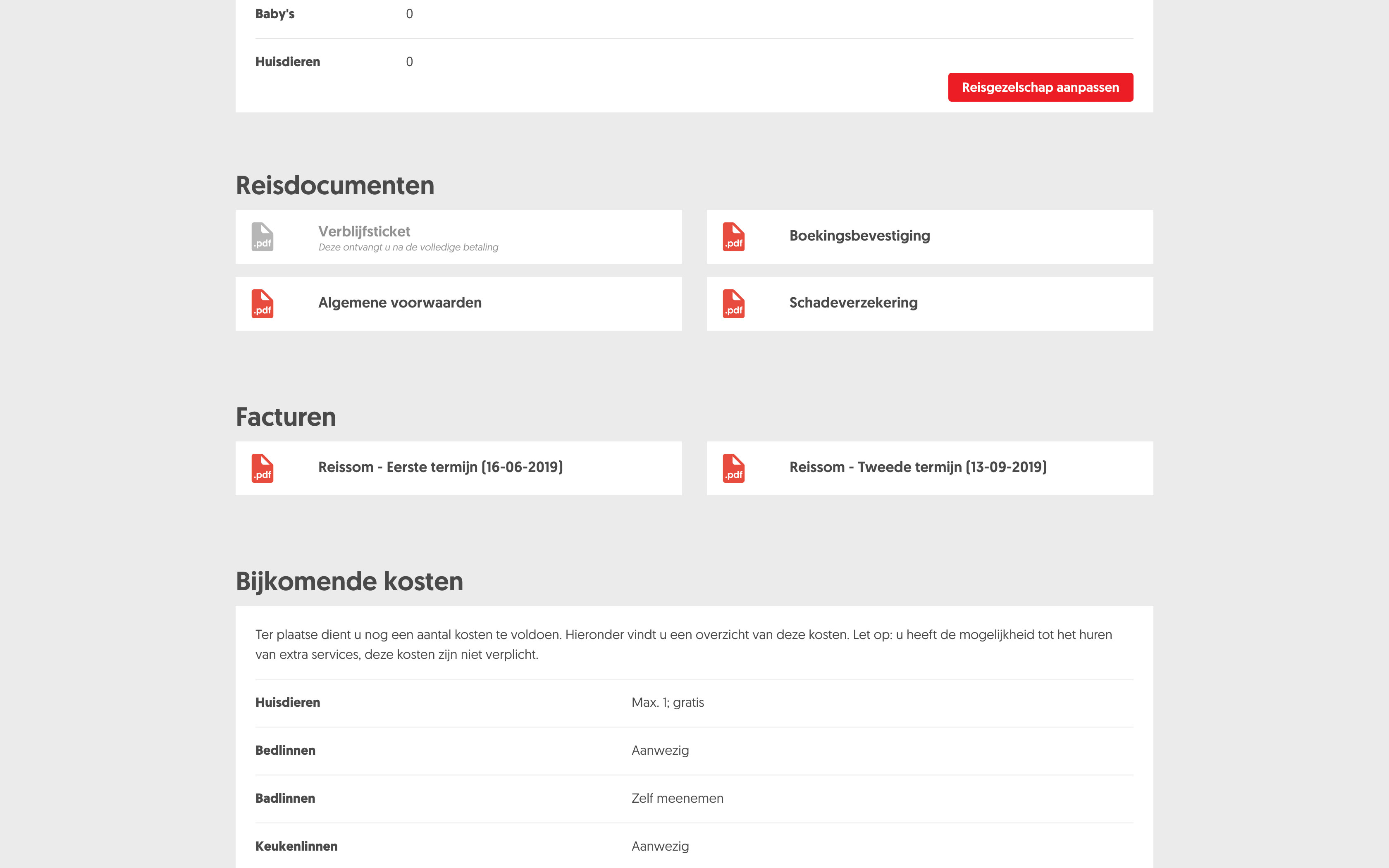Click the Eerste termijn invoice pdf icon
Image resolution: width=1389 pixels, height=868 pixels.
pyautogui.click(x=263, y=468)
